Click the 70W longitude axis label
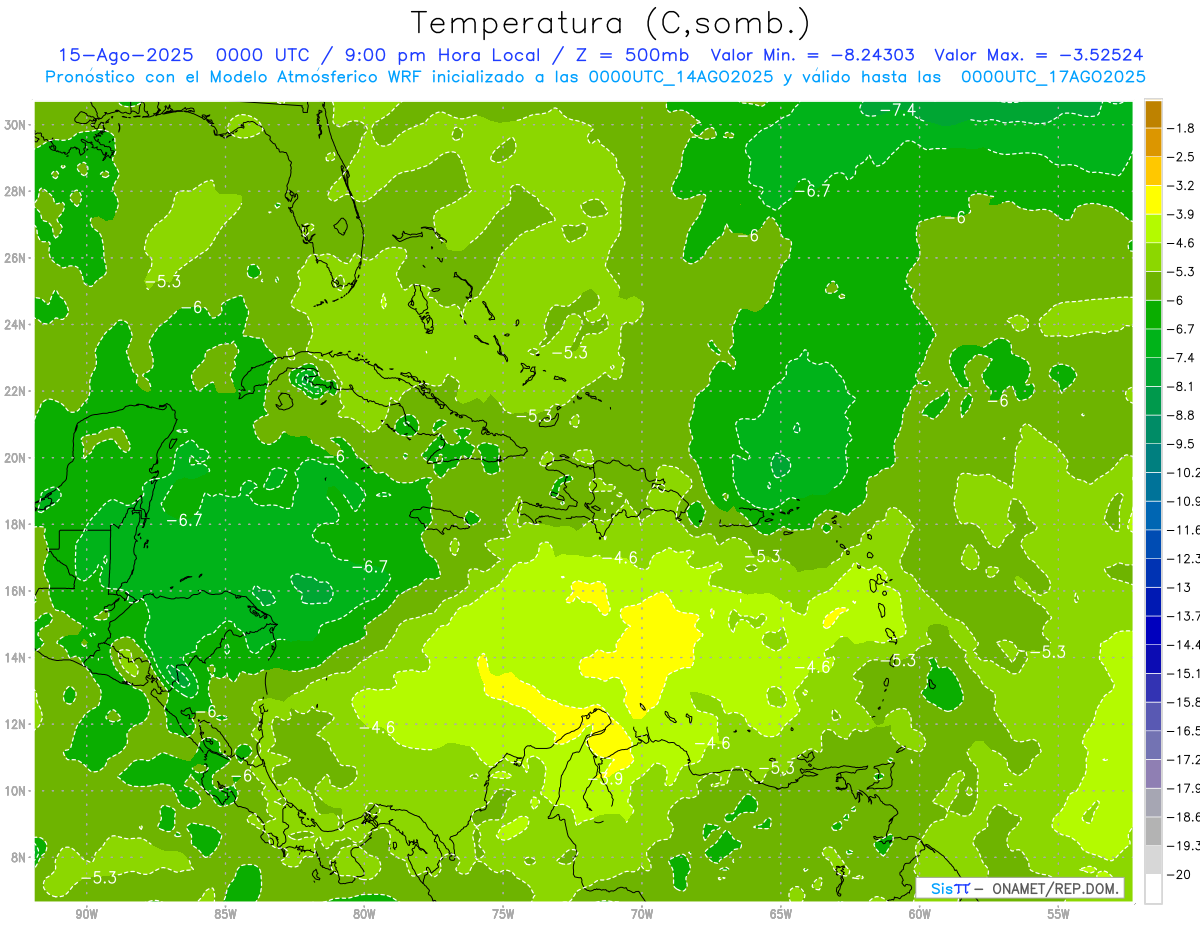The width and height of the screenshot is (1200, 927). [x=642, y=914]
